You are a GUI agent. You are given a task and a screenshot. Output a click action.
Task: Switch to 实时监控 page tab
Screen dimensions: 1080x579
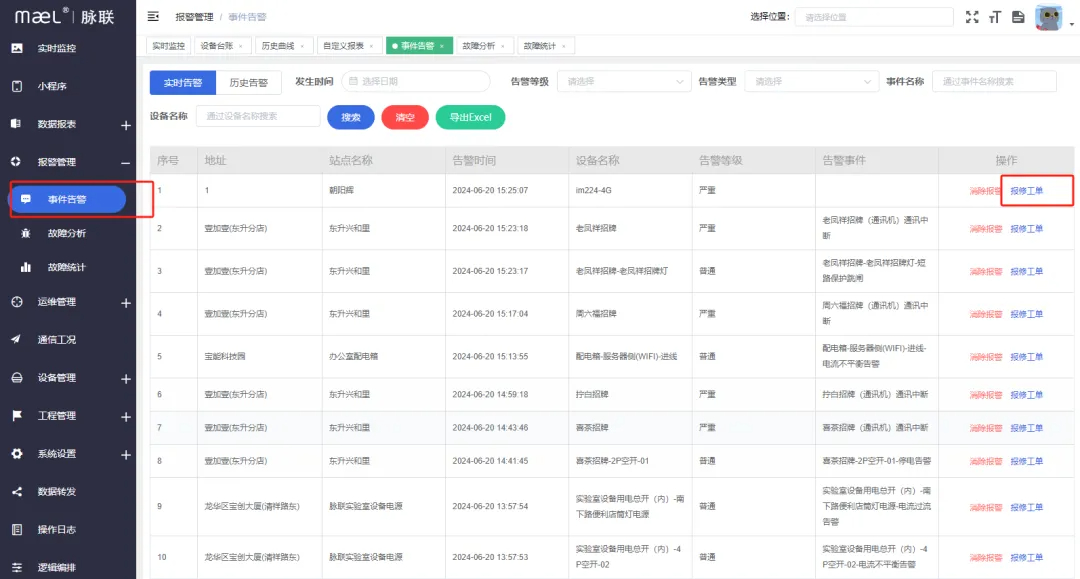pos(169,46)
